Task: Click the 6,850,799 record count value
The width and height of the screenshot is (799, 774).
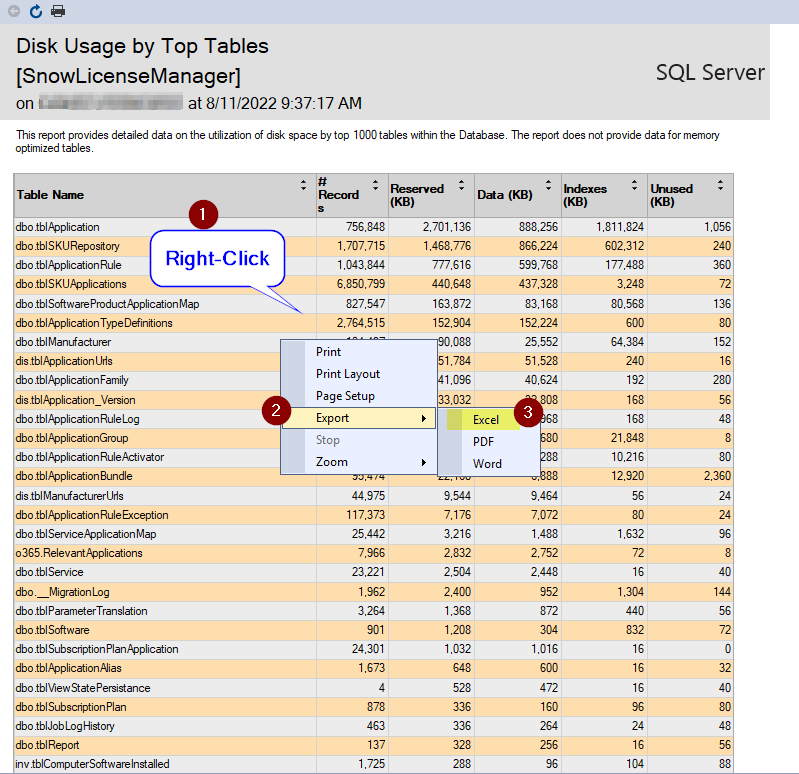Action: (360, 284)
